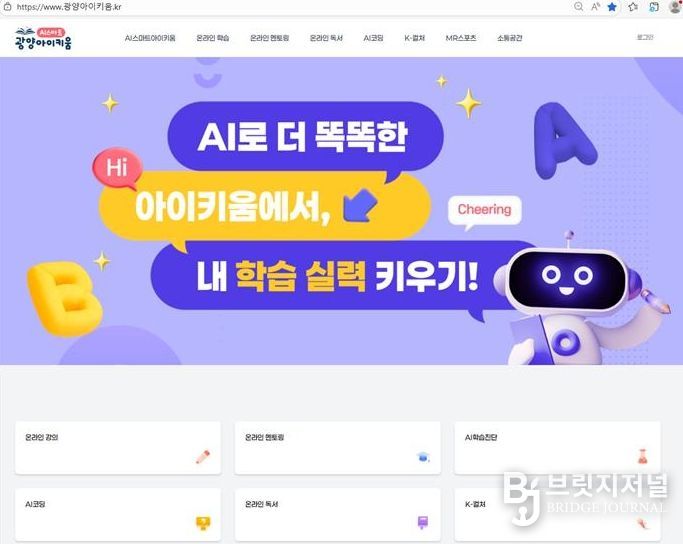Open the browser Collections icon
The width and height of the screenshot is (683, 544).
pyautogui.click(x=654, y=7)
